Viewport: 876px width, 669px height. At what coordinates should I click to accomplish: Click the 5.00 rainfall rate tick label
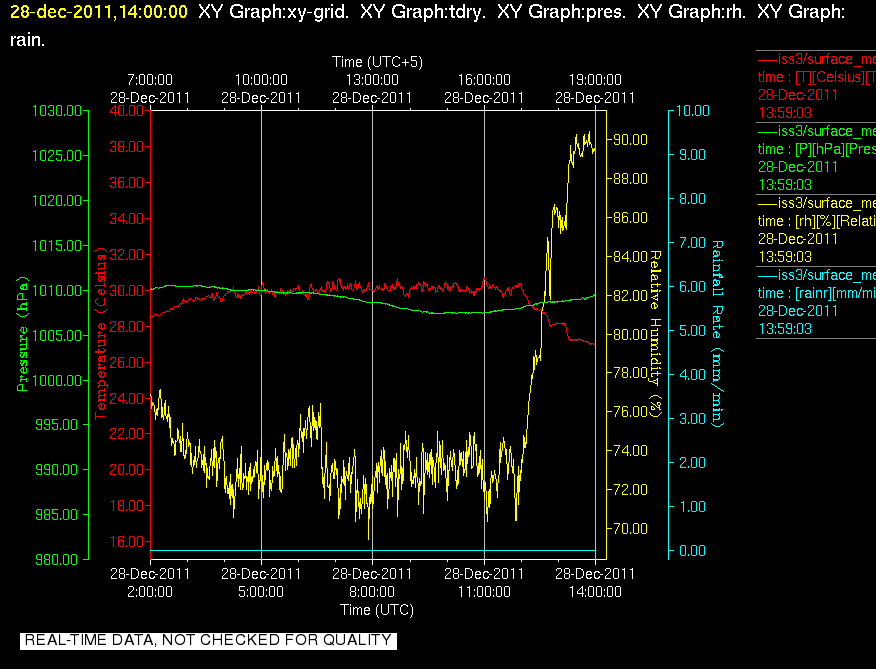click(x=693, y=331)
